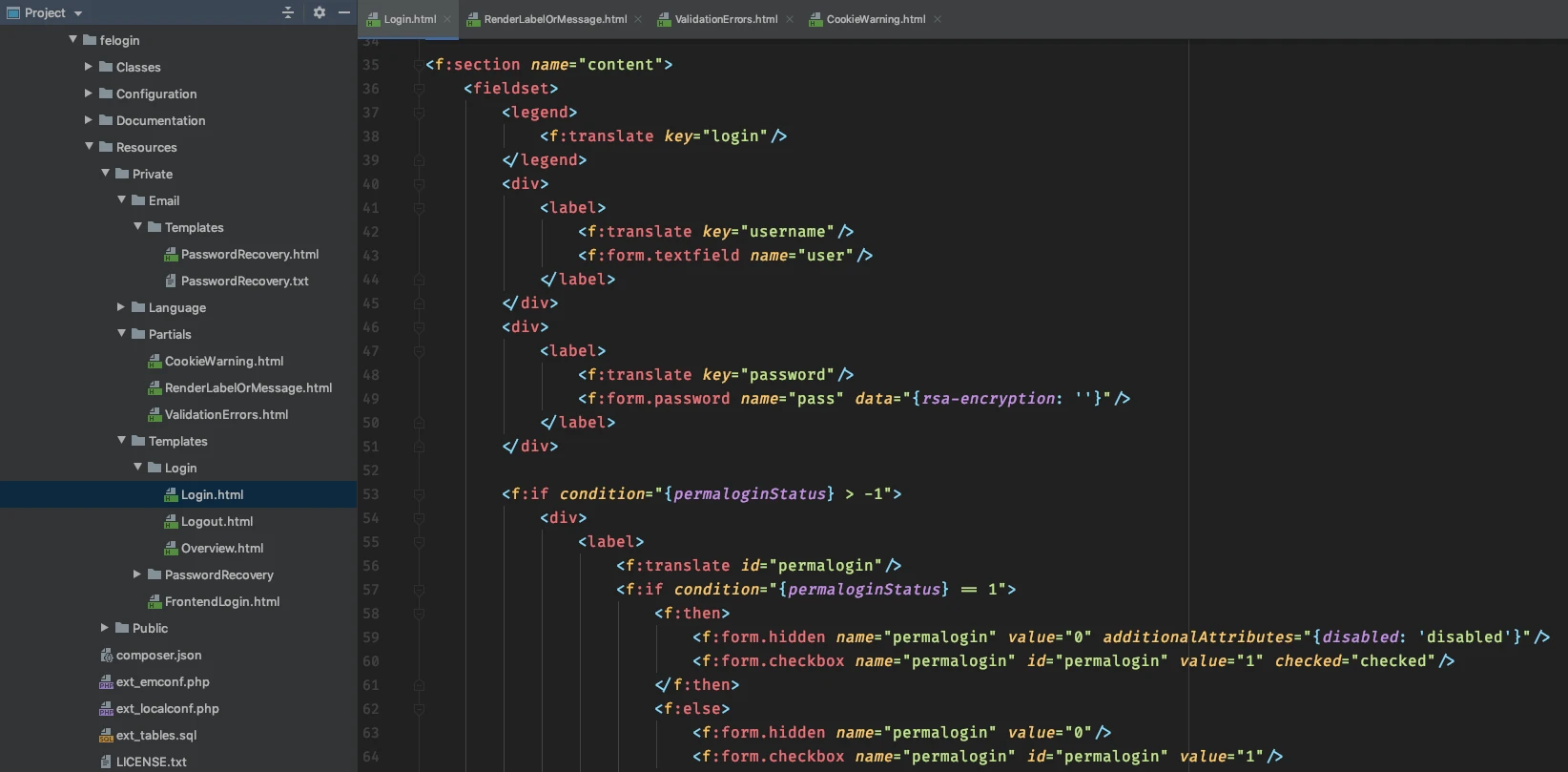Expand the Language folder
Viewport: 1568px width, 772px height.
pos(121,306)
